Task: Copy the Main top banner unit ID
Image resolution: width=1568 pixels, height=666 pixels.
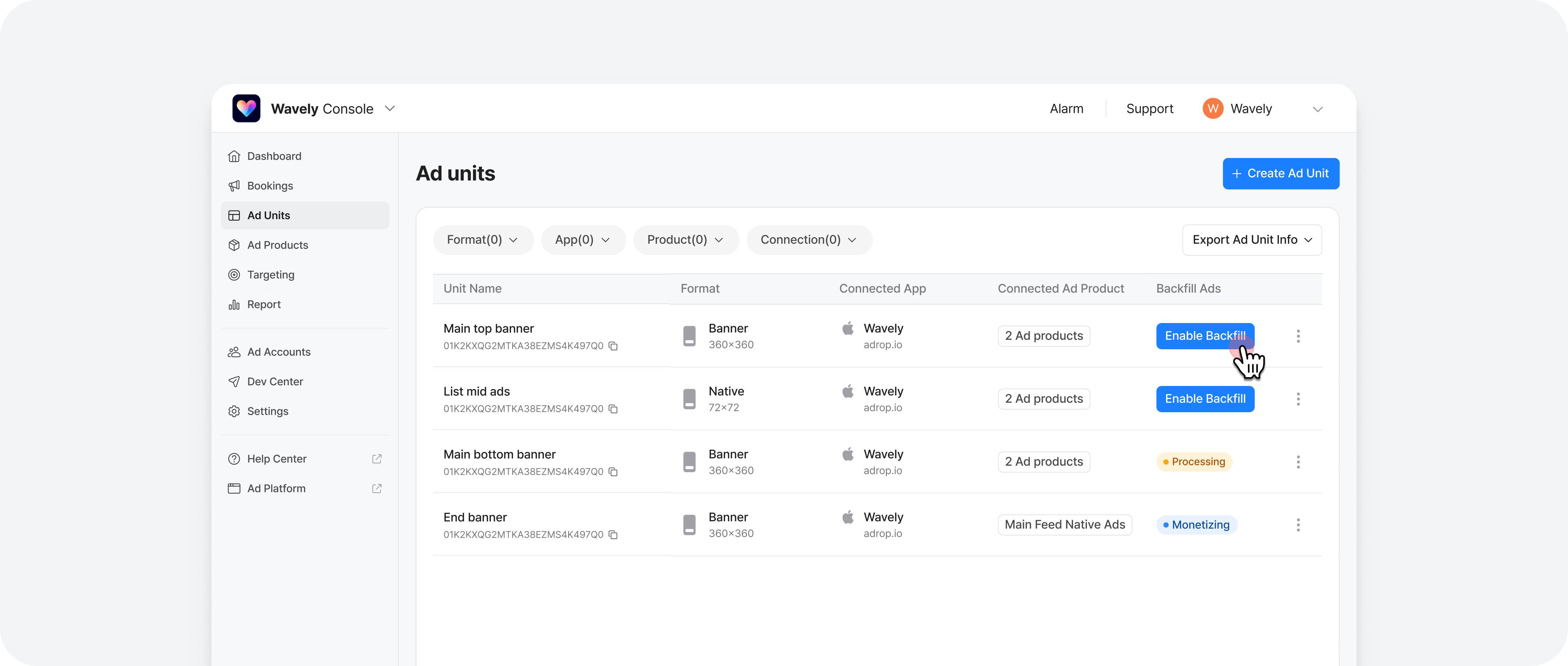Action: coord(613,346)
